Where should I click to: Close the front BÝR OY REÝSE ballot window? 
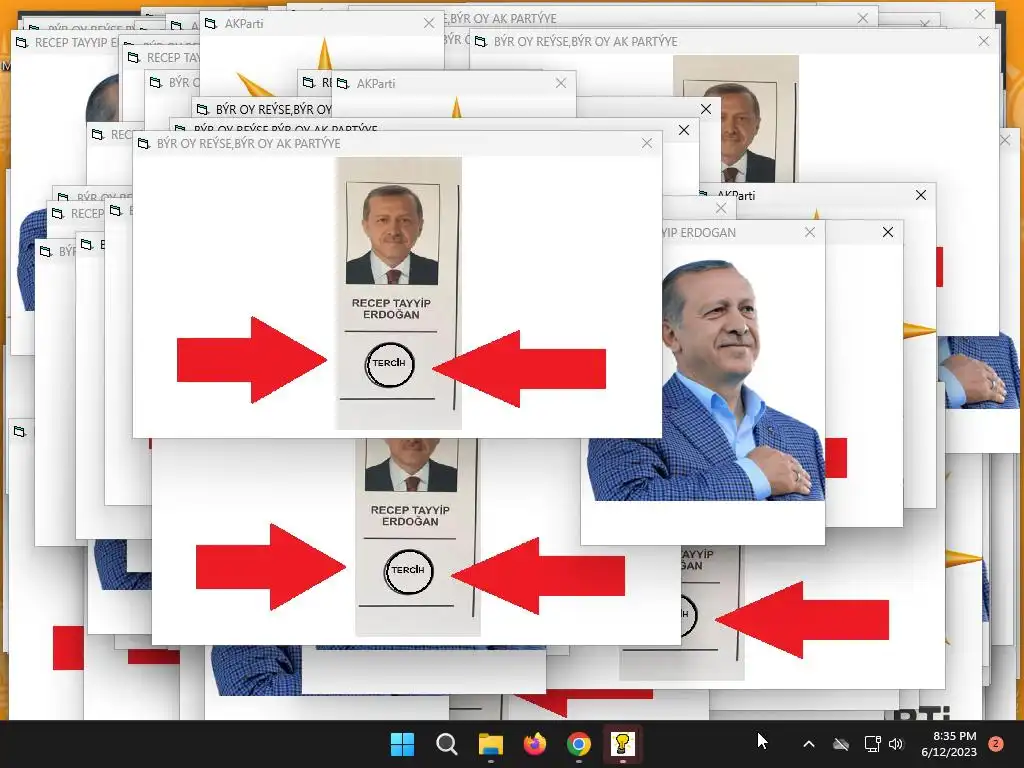click(x=647, y=143)
